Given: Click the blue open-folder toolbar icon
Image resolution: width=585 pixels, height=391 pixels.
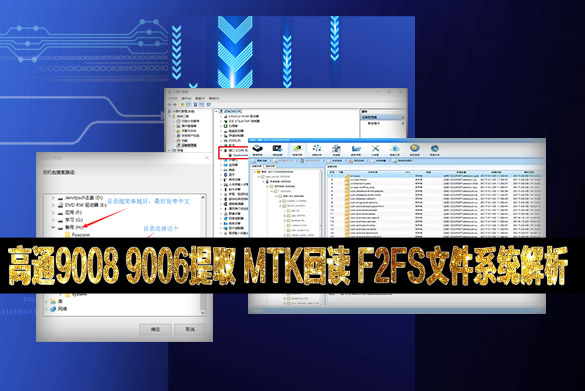Looking at the screenshot, I should point(356,148).
